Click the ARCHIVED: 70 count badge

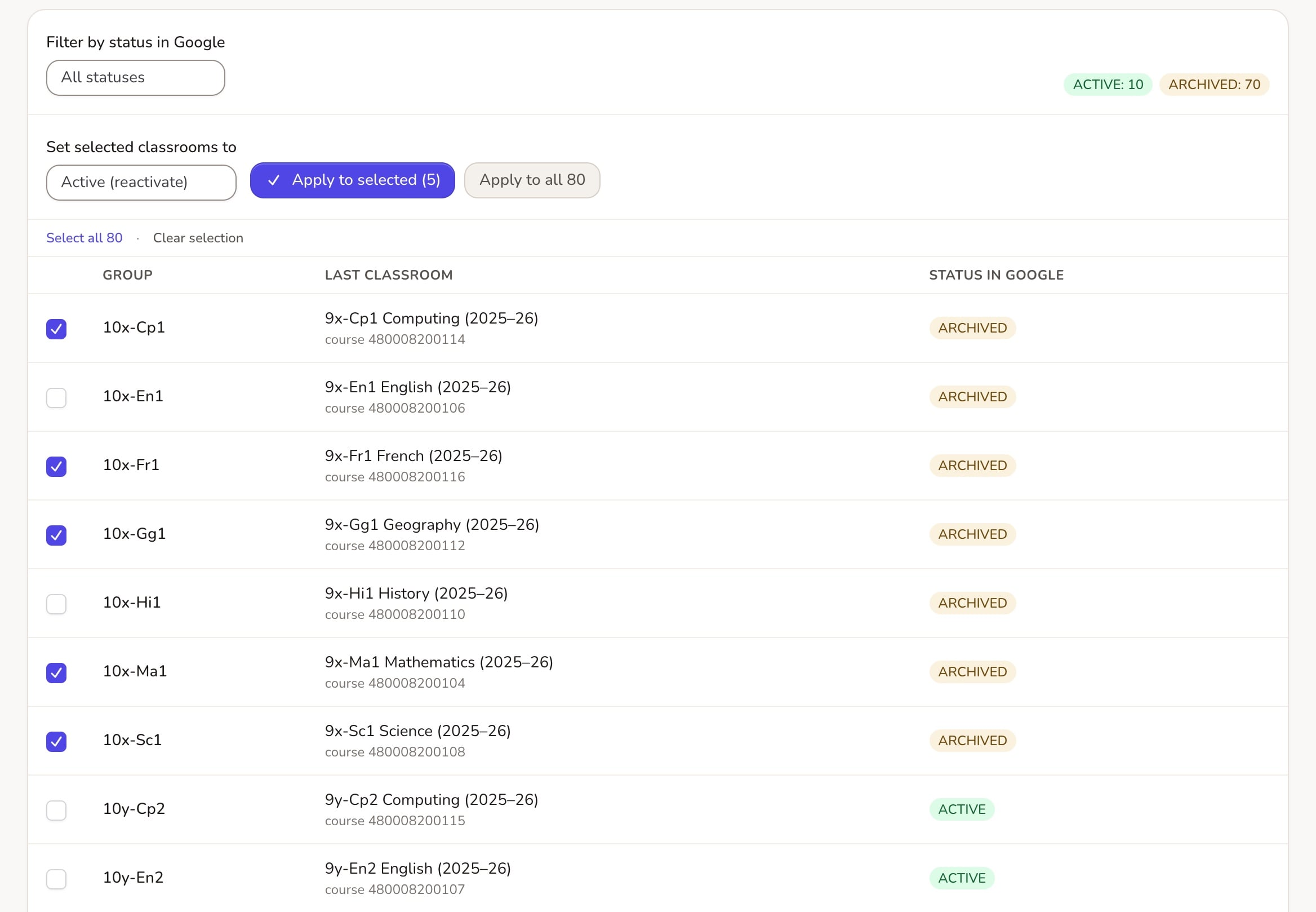click(1214, 85)
